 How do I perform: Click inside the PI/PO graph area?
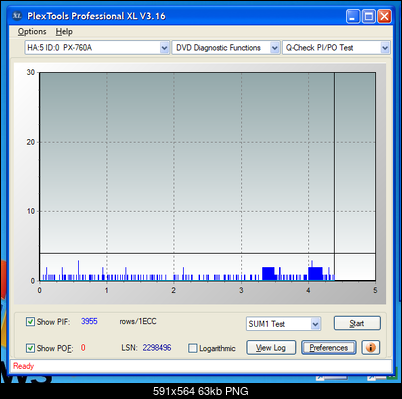[207, 176]
